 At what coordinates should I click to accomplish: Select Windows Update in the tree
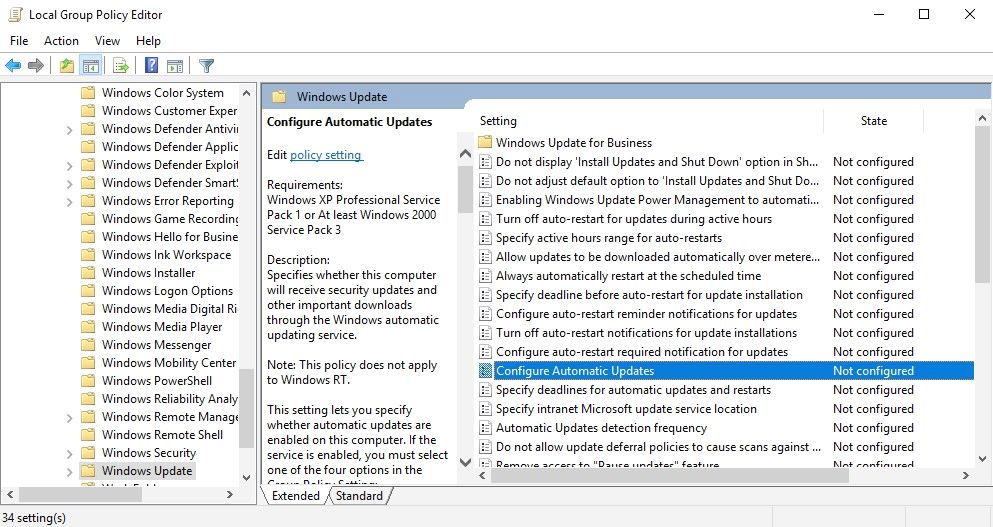coord(147,471)
